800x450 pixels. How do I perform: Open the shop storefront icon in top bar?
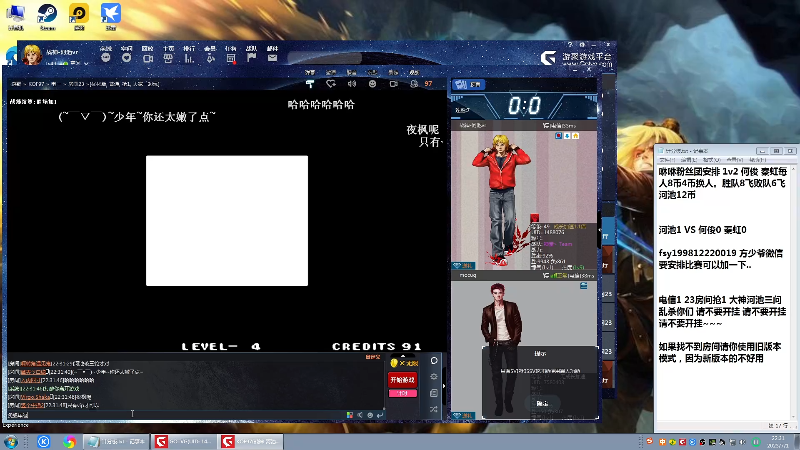tap(168, 58)
